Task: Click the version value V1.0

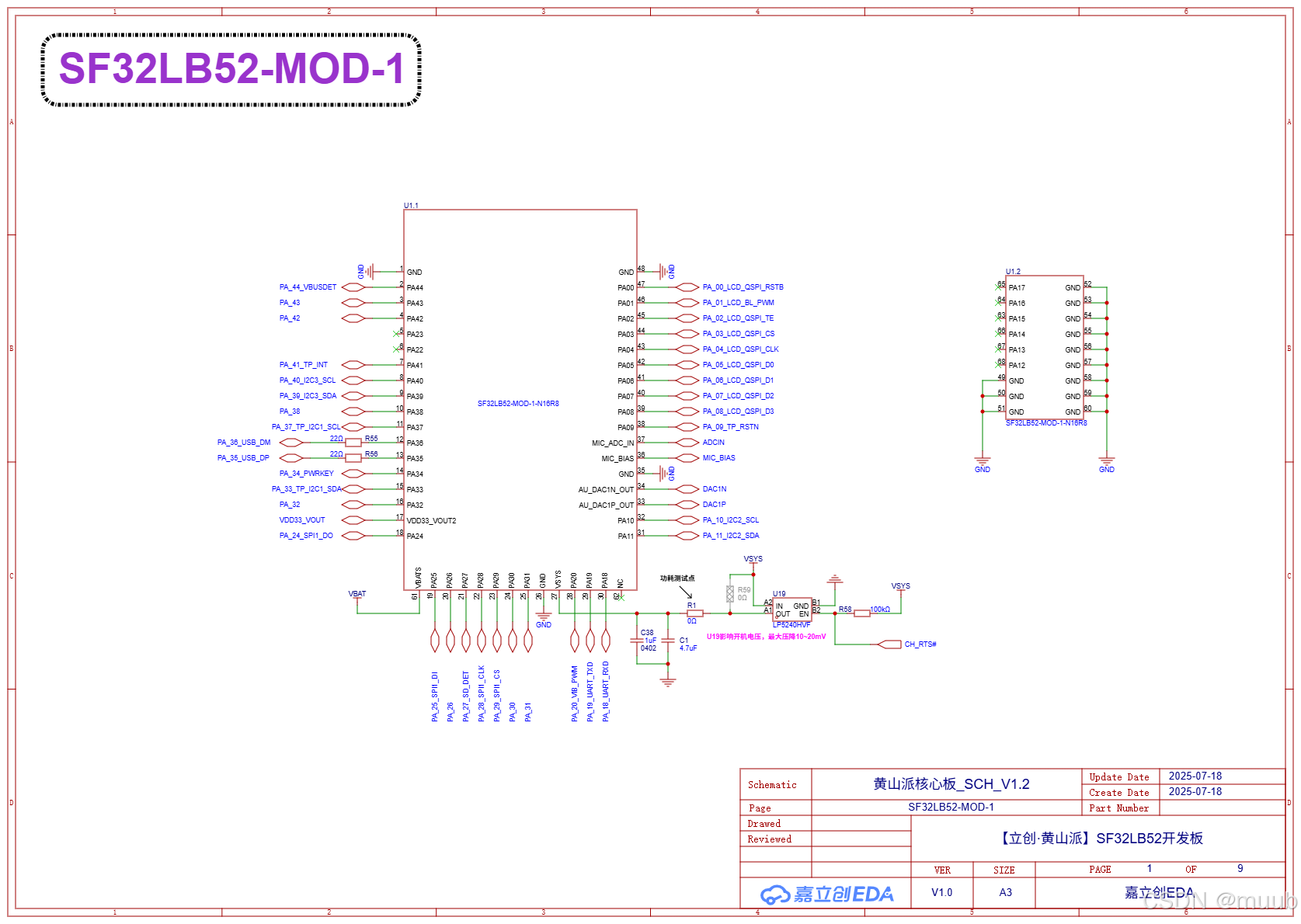Action: pyautogui.click(x=942, y=893)
